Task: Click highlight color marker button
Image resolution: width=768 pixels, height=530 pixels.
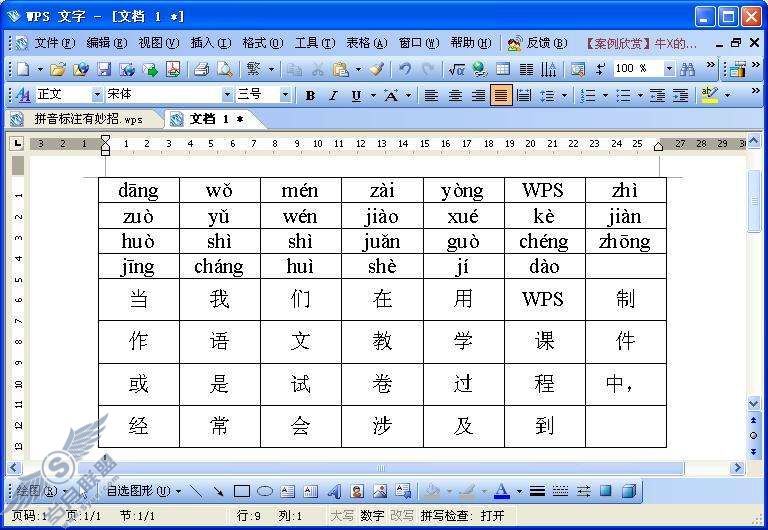Action: pyautogui.click(x=710, y=95)
